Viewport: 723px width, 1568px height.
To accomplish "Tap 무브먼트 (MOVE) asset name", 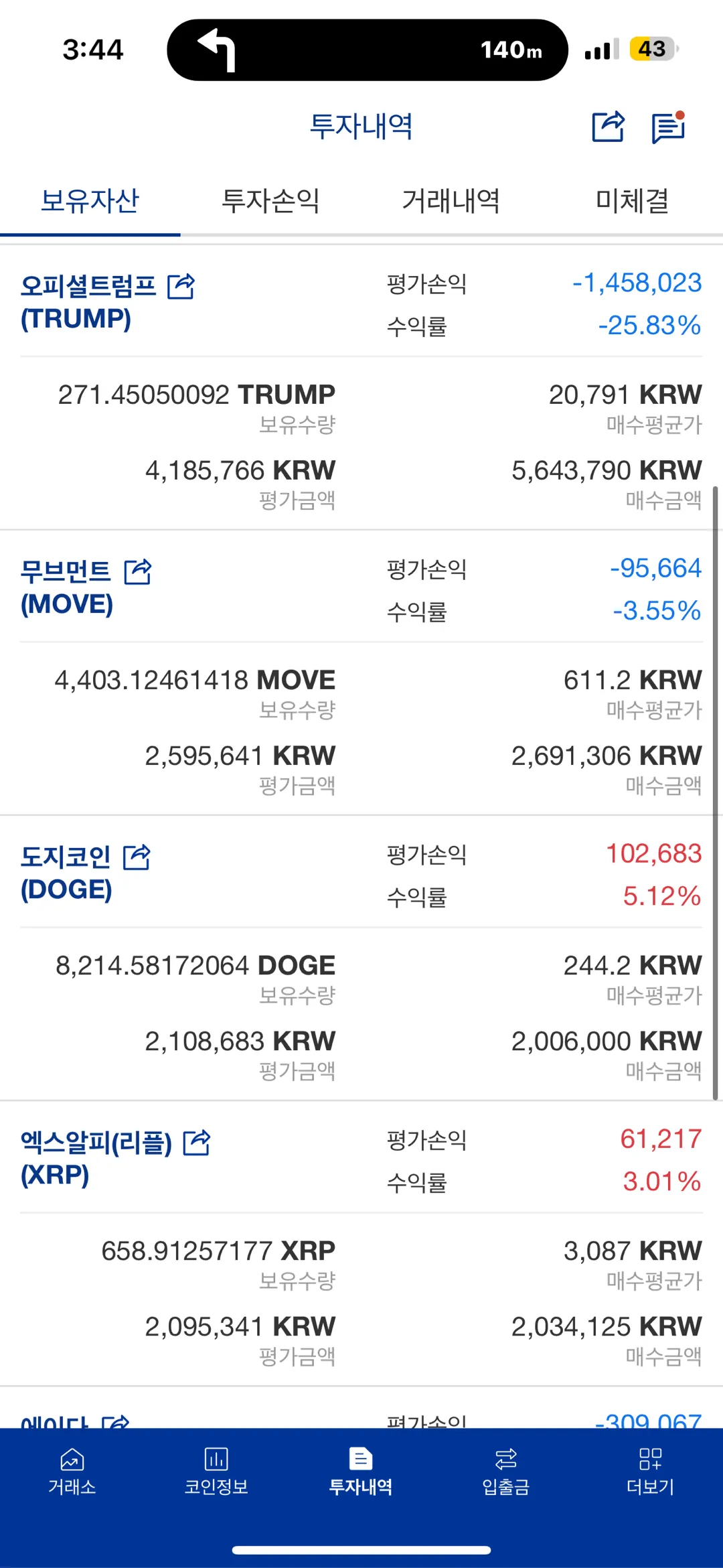I will 66,587.
